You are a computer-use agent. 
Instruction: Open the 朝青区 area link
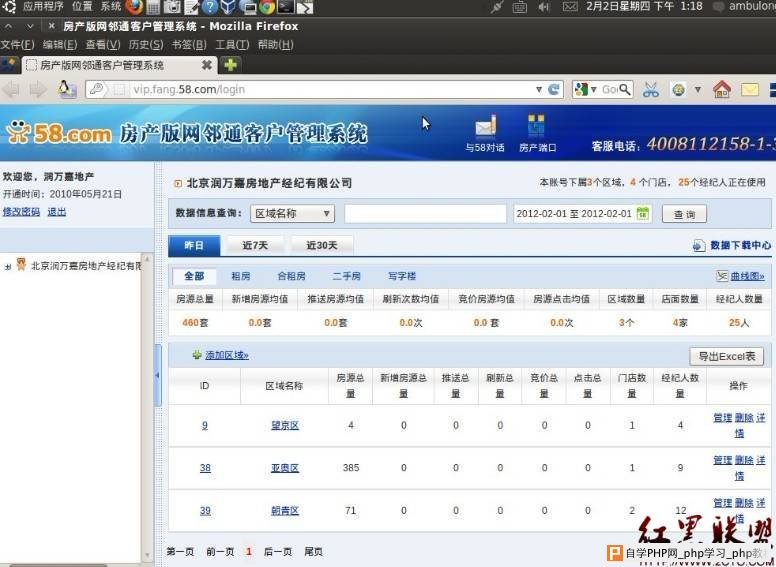(x=285, y=511)
